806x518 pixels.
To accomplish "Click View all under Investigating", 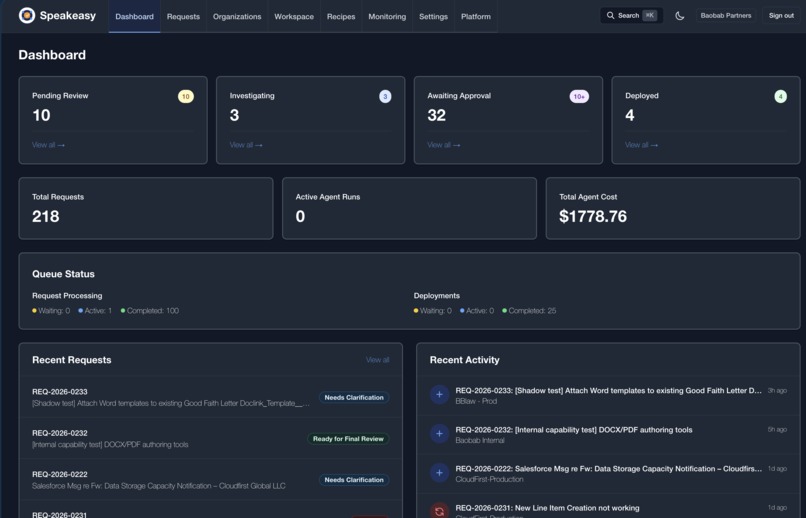I will point(246,145).
